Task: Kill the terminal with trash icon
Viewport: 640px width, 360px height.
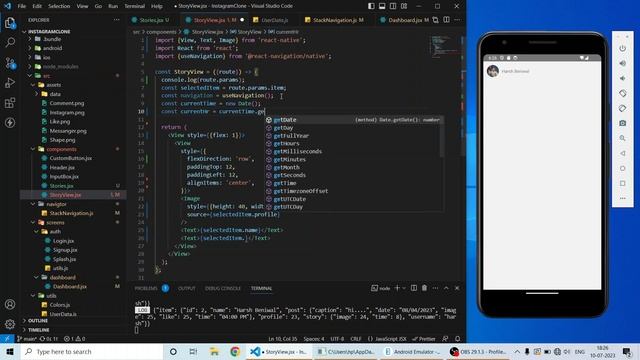Action: pos(424,288)
